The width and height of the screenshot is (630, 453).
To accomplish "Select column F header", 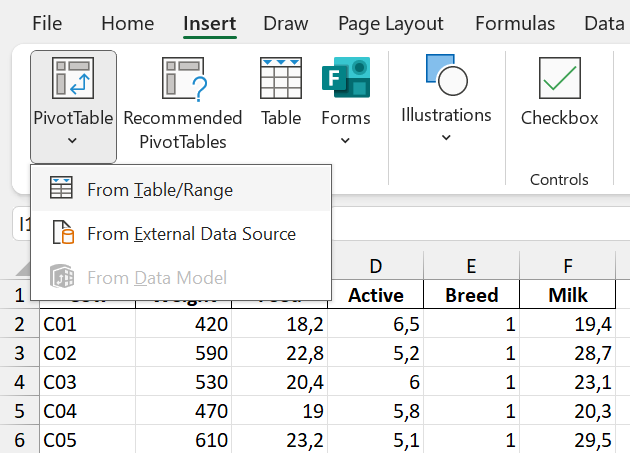I will pyautogui.click(x=568, y=266).
